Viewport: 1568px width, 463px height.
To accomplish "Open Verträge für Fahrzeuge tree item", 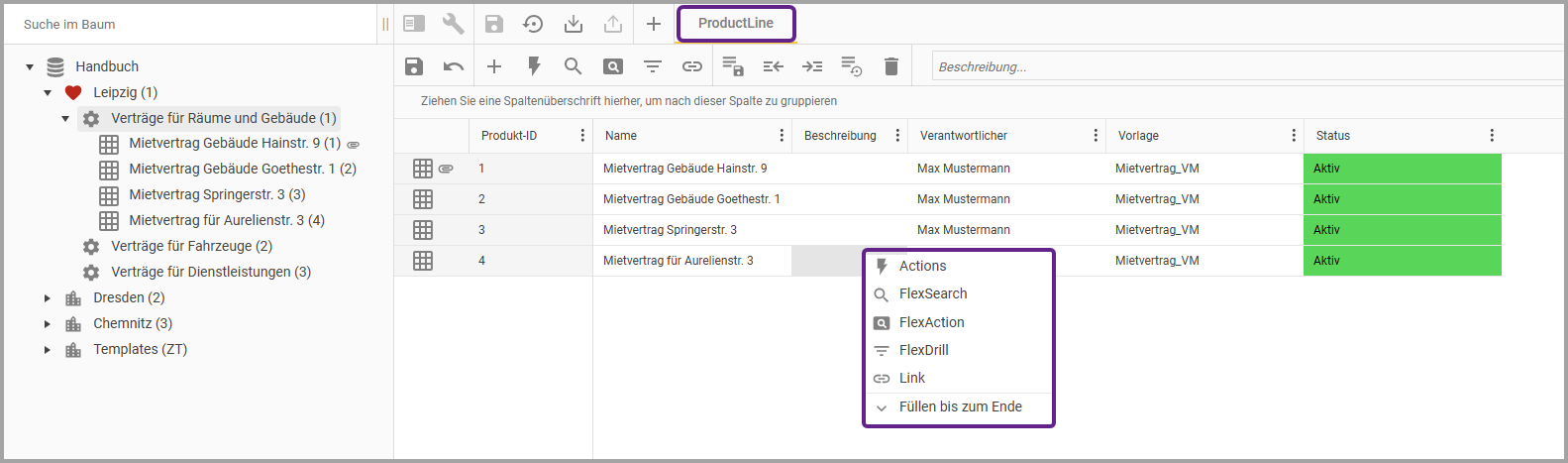I will 191,246.
